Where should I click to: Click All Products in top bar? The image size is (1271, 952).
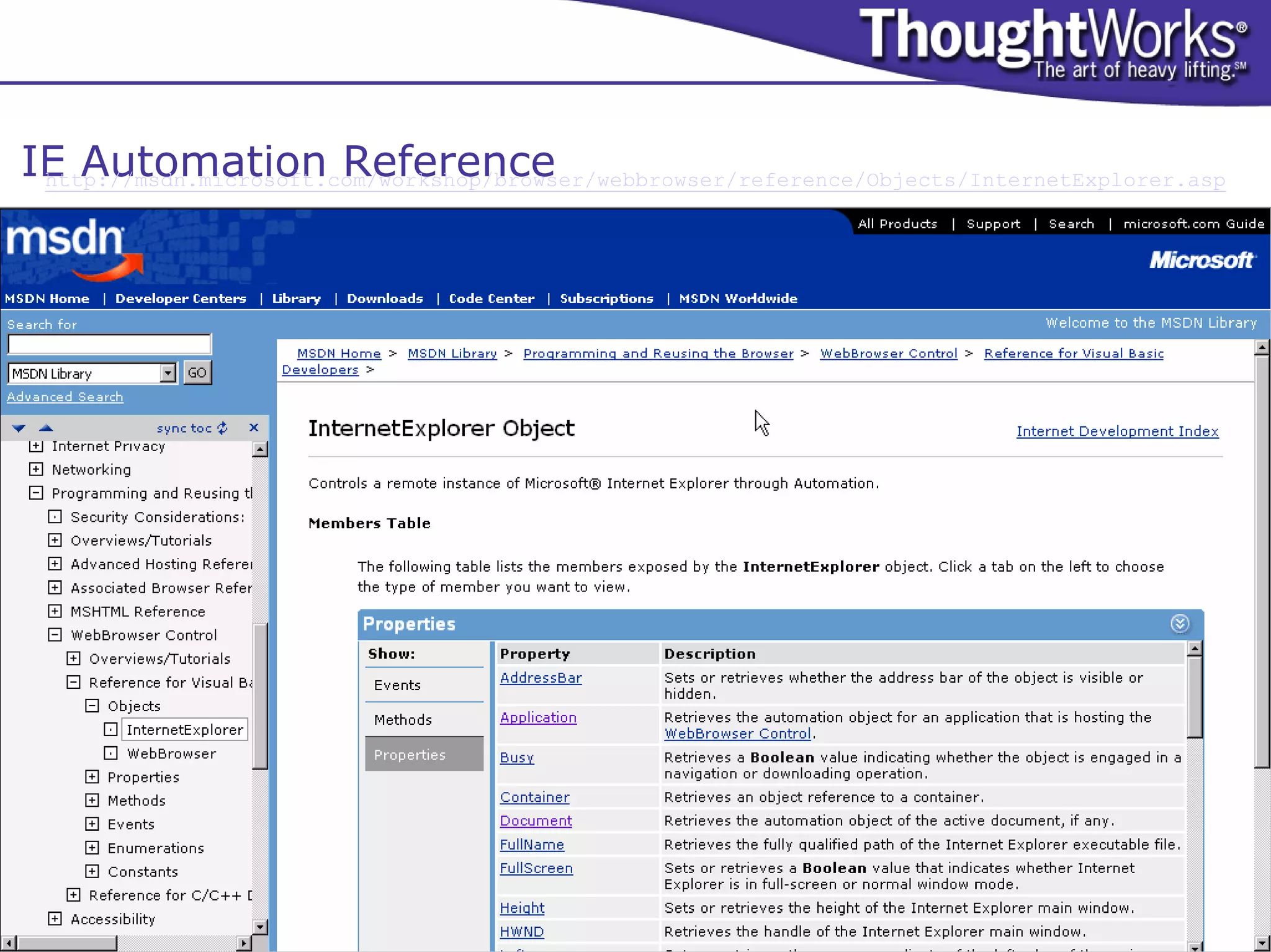pos(897,223)
